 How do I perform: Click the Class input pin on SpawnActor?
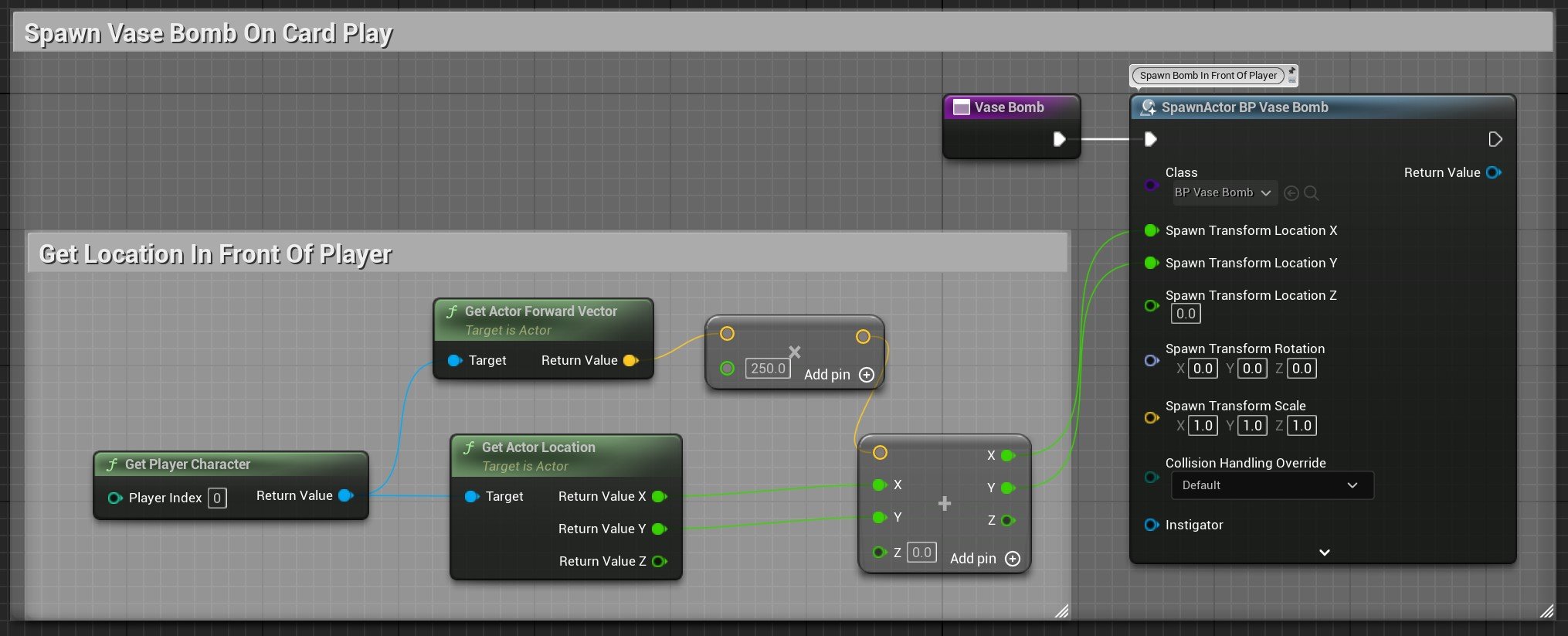click(x=1151, y=185)
